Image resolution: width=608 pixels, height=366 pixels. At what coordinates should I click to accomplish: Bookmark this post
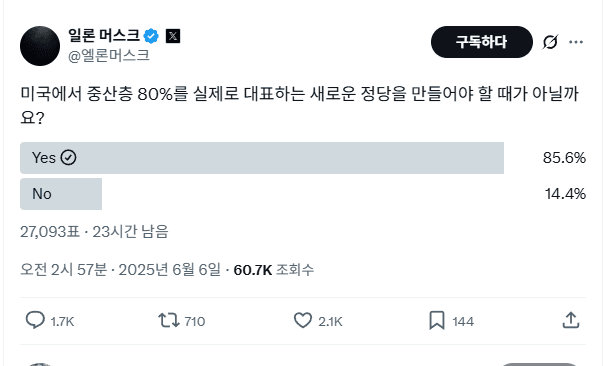(437, 321)
